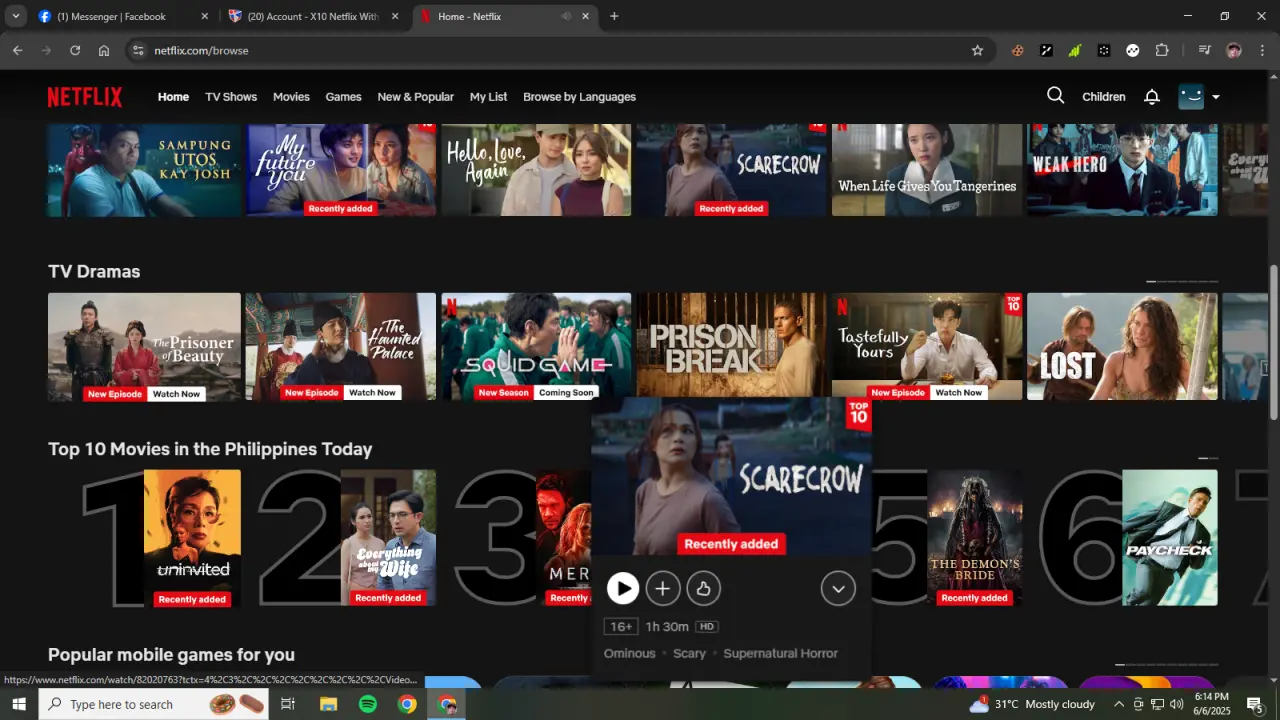Screen dimensions: 1280x720
Task: Open Netflix search icon
Action: pos(1055,96)
